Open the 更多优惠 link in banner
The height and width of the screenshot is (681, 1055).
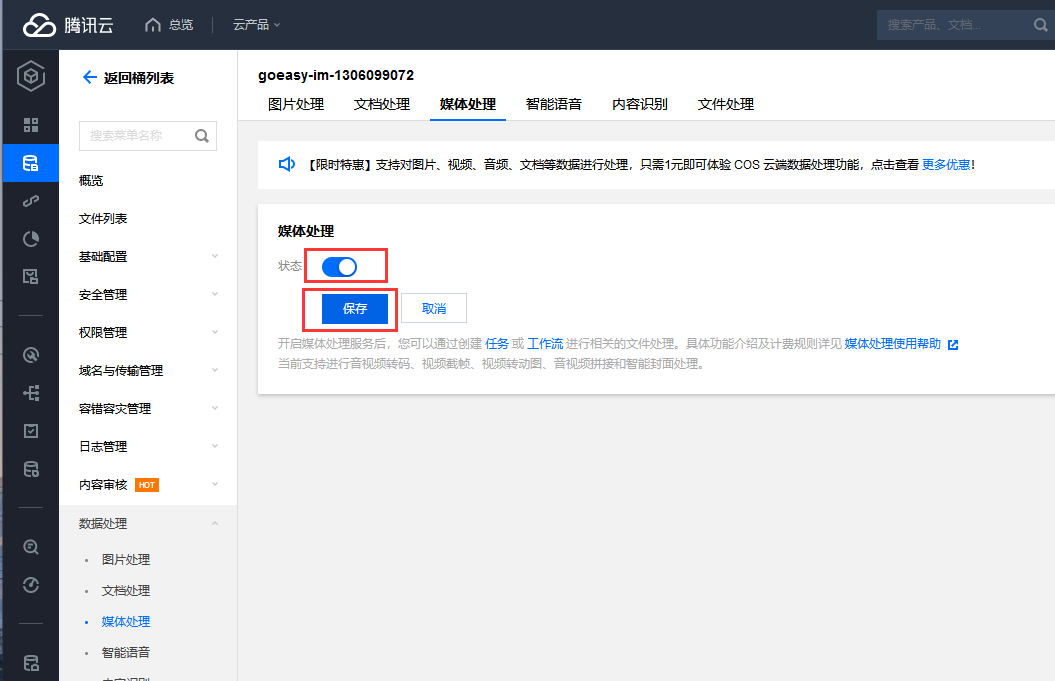point(945,164)
